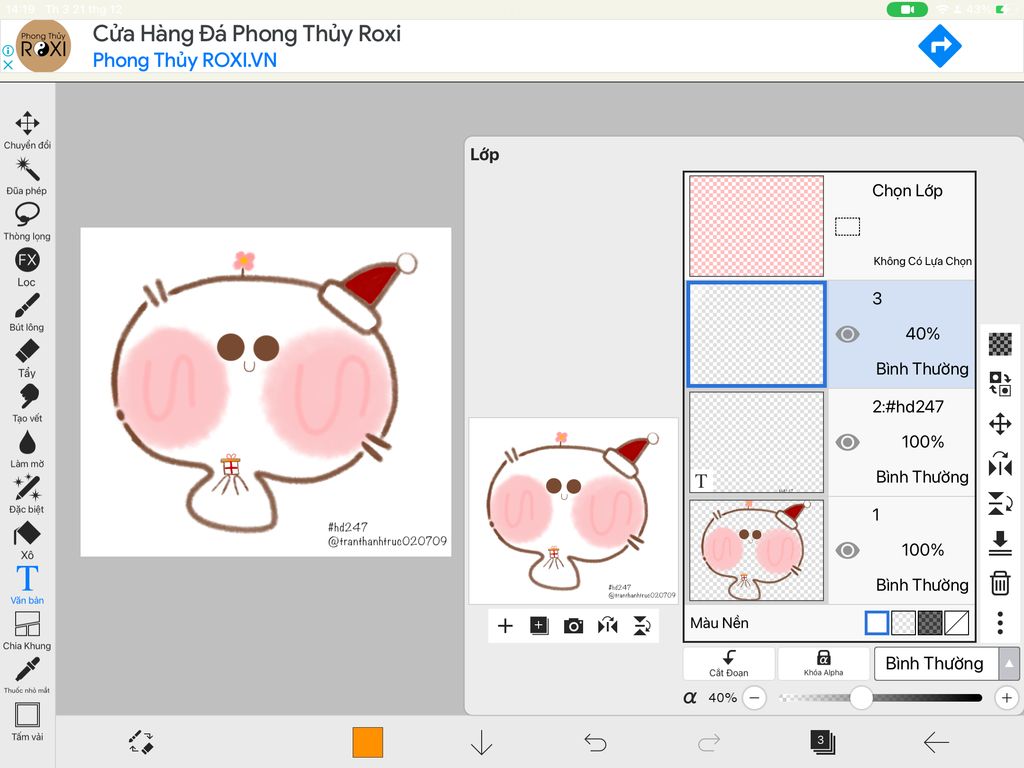Hide layer 2:#hd247 with its eye icon
1024x768 pixels.
(x=847, y=442)
